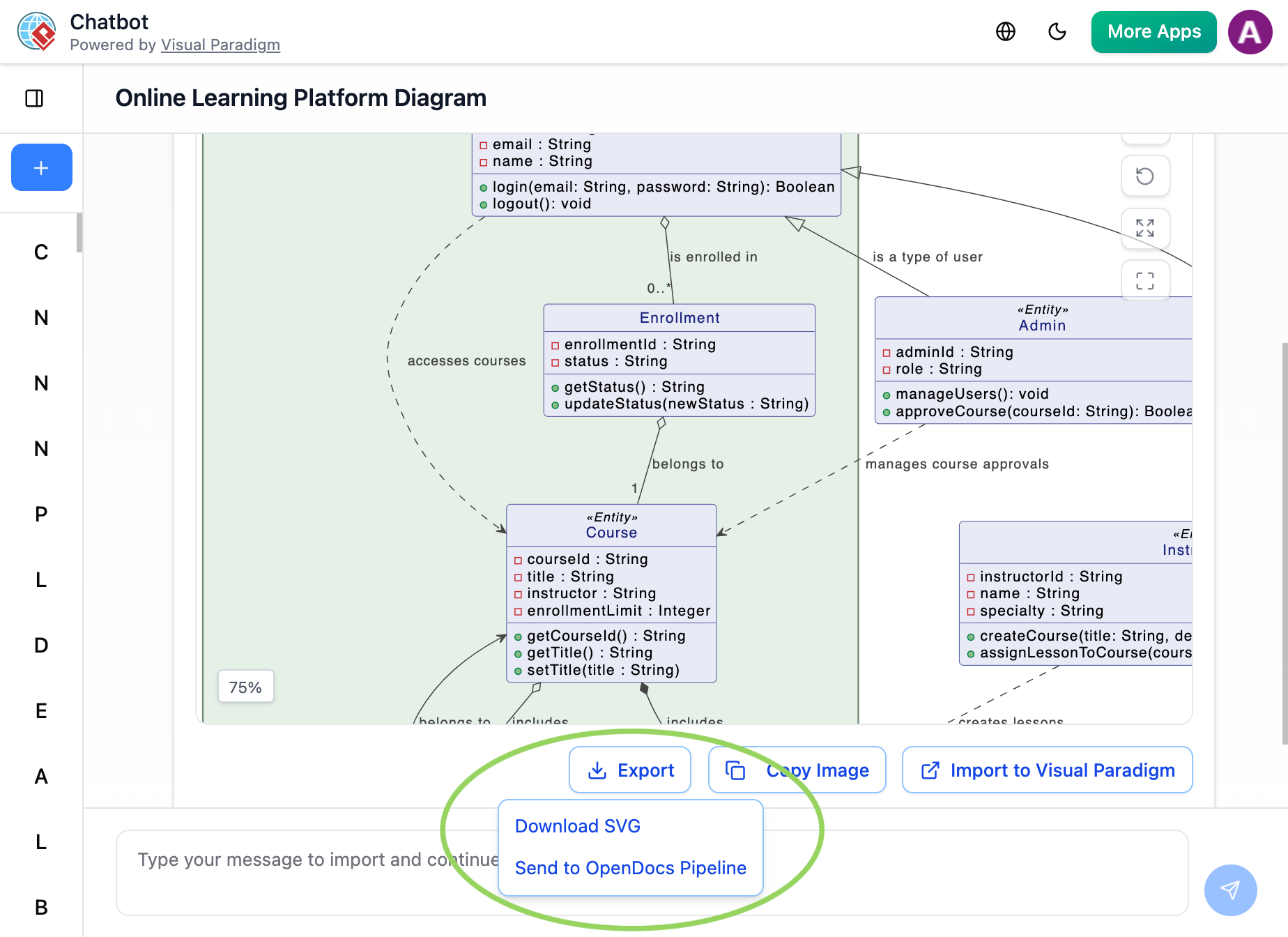Screen dimensions: 1288x937
Task: Open the user avatar menu
Action: (x=1250, y=32)
